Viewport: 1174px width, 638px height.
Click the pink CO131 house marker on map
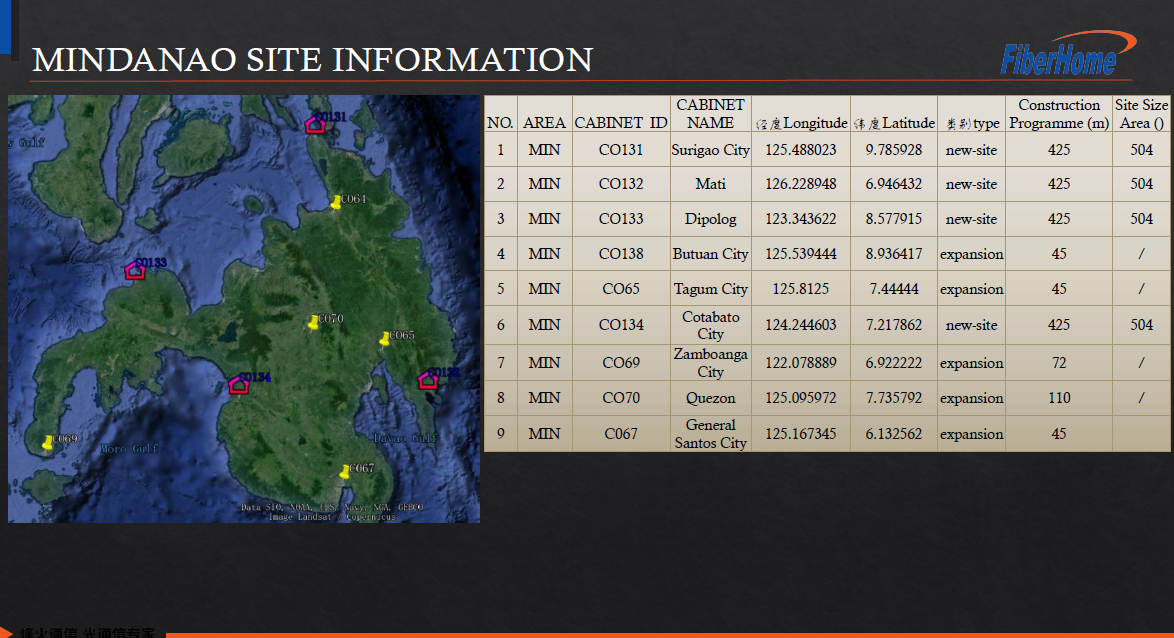point(314,125)
